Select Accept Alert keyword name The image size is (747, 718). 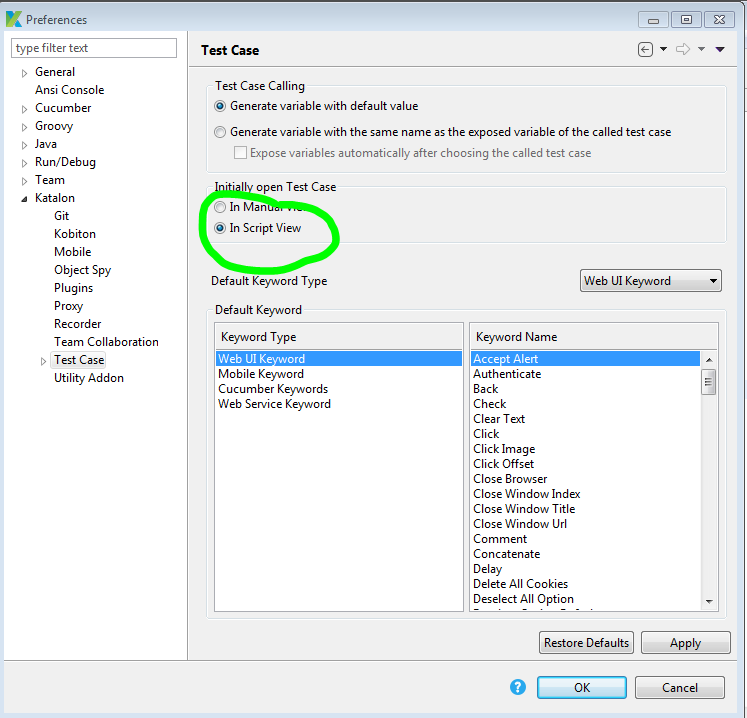(585, 359)
